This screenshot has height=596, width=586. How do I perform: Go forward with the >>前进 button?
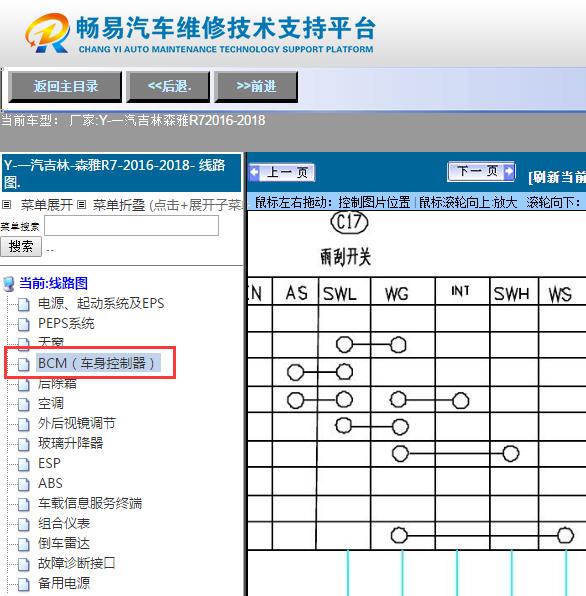256,87
